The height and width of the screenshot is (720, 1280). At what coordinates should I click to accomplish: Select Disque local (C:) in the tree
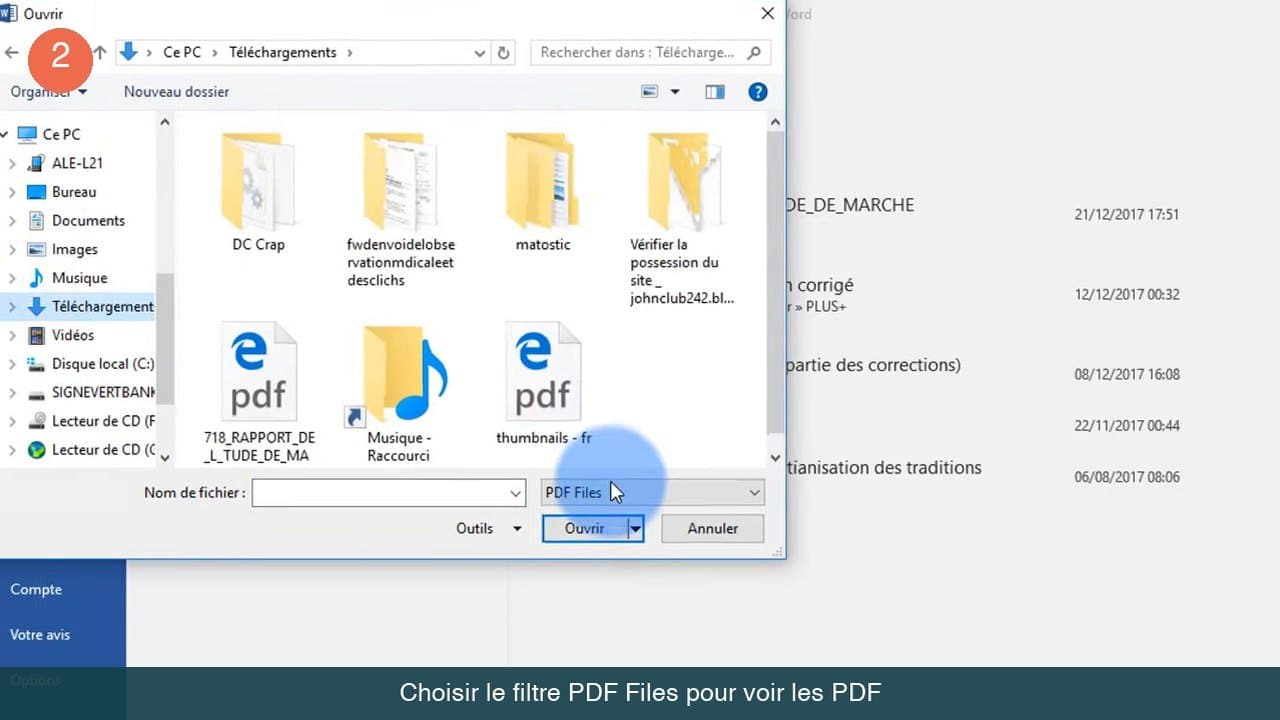point(103,364)
